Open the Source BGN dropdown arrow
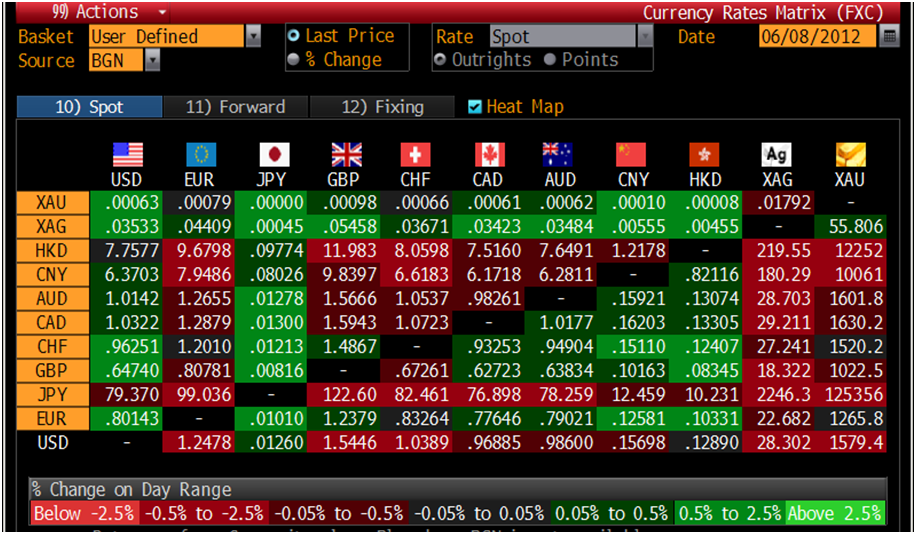916x534 pixels. 152,60
